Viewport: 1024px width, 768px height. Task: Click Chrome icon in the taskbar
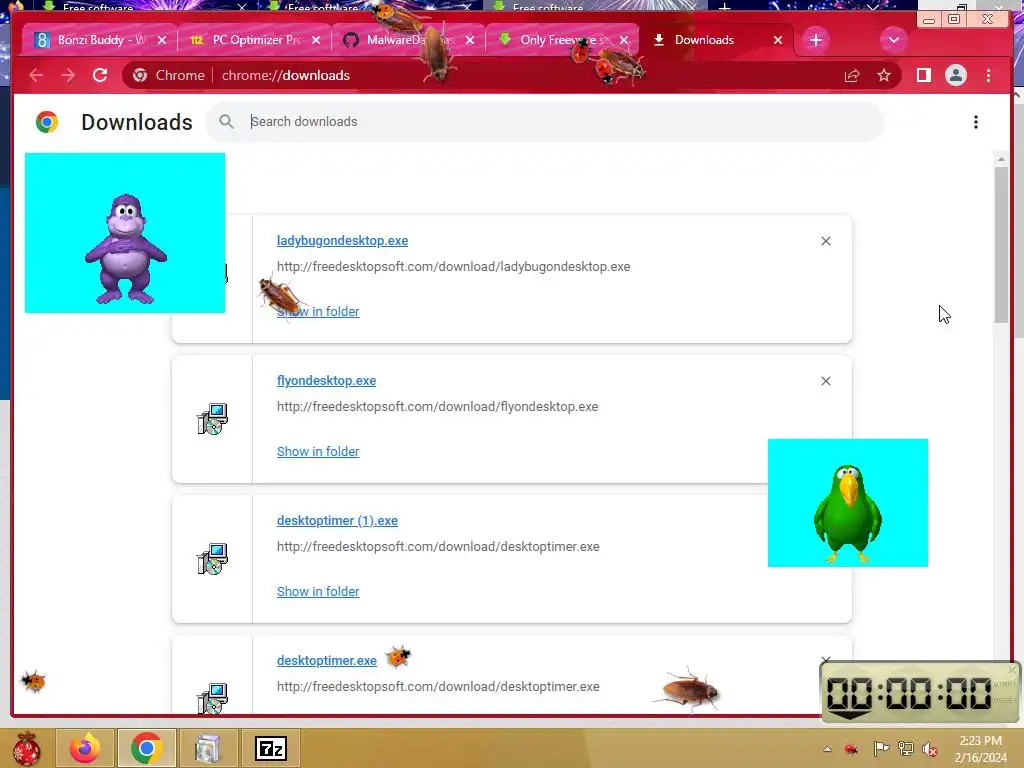(x=146, y=748)
